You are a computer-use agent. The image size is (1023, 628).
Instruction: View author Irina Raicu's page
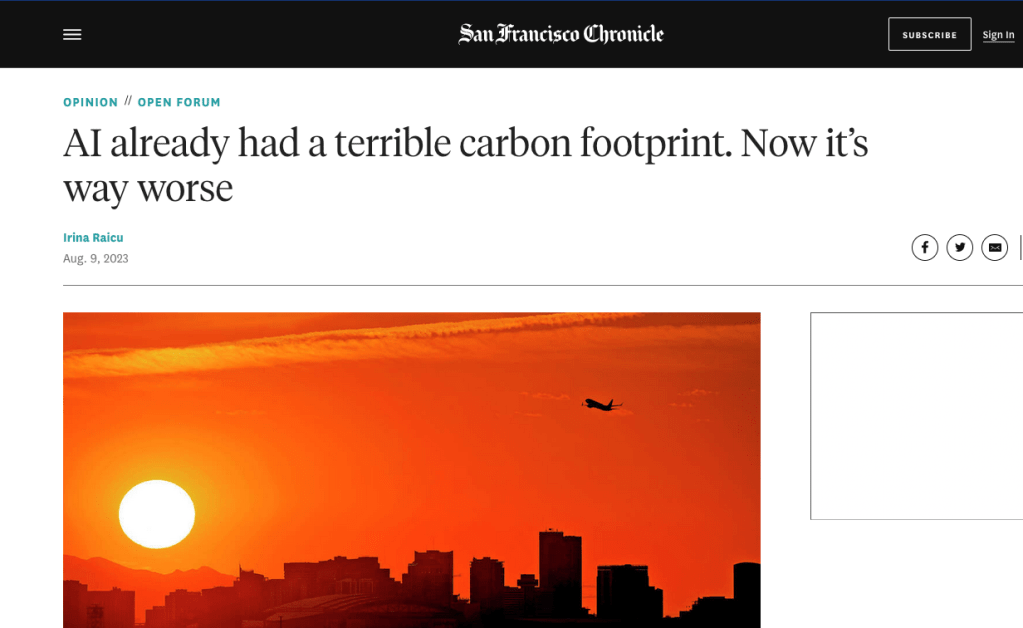pyautogui.click(x=93, y=238)
